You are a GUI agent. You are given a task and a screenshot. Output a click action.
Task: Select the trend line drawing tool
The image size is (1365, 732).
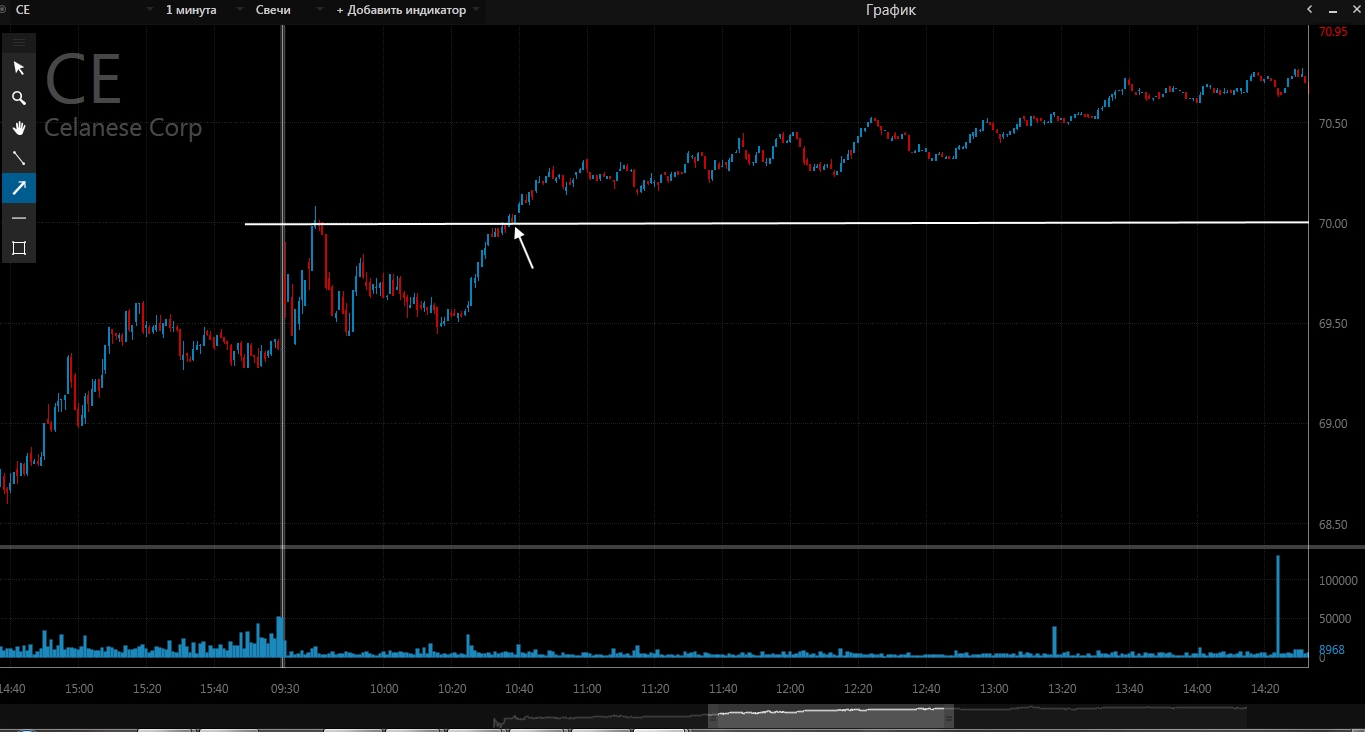click(x=18, y=158)
